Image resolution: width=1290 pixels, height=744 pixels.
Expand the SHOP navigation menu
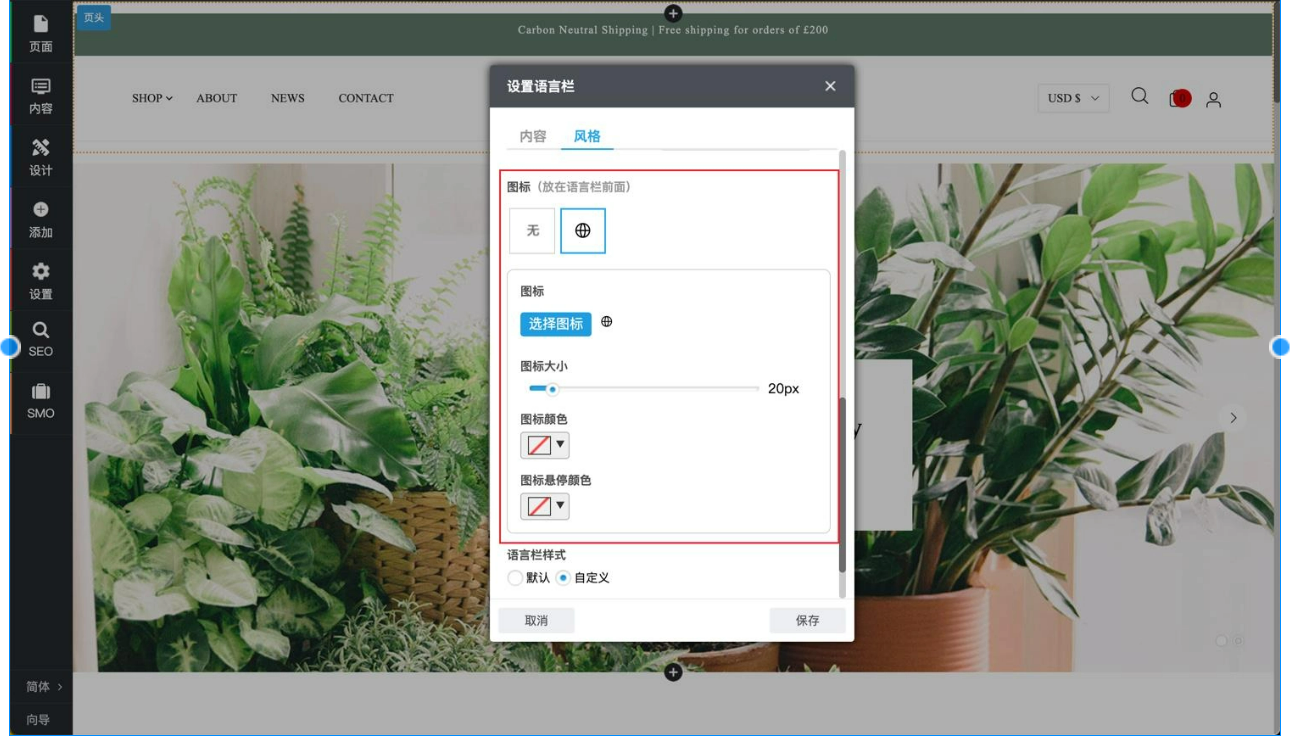pyautogui.click(x=152, y=98)
